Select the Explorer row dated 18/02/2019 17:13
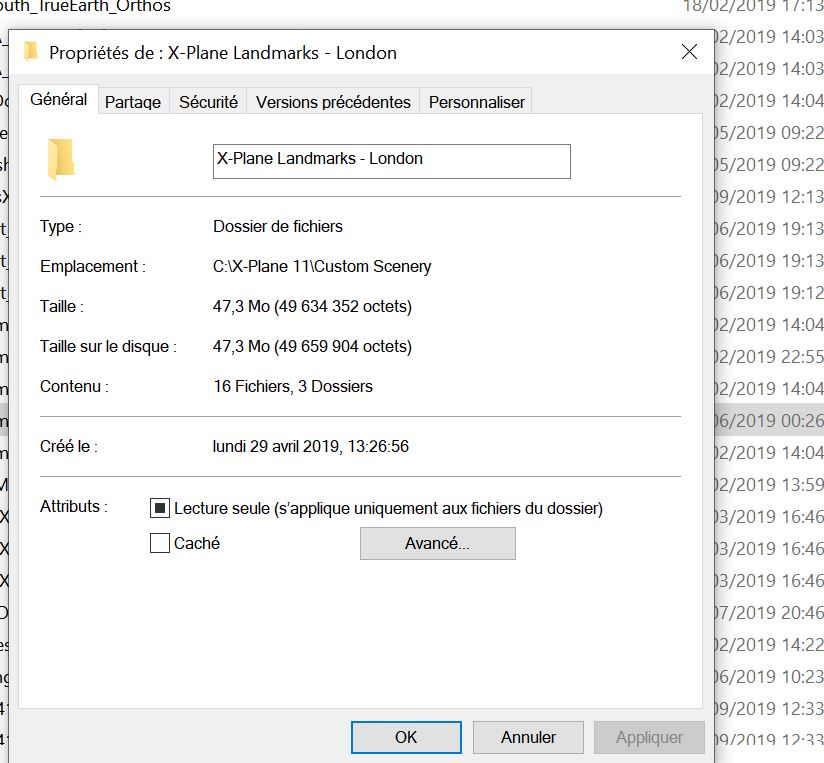Viewport: 824px width, 763px height. (x=412, y=7)
